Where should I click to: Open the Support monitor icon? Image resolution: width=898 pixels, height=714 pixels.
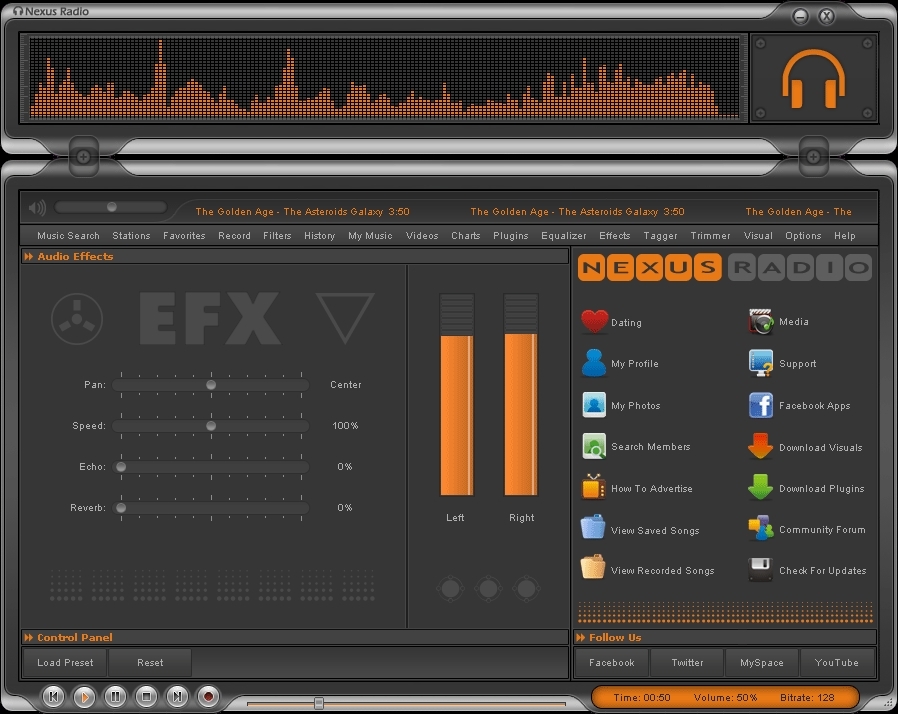[x=761, y=363]
